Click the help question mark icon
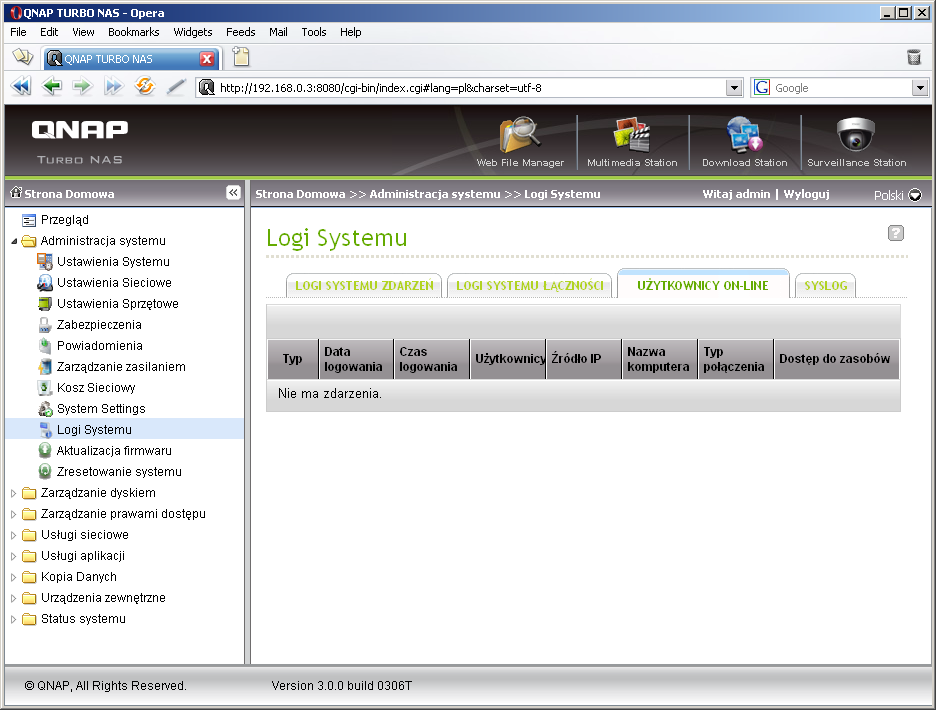936x710 pixels. (895, 233)
